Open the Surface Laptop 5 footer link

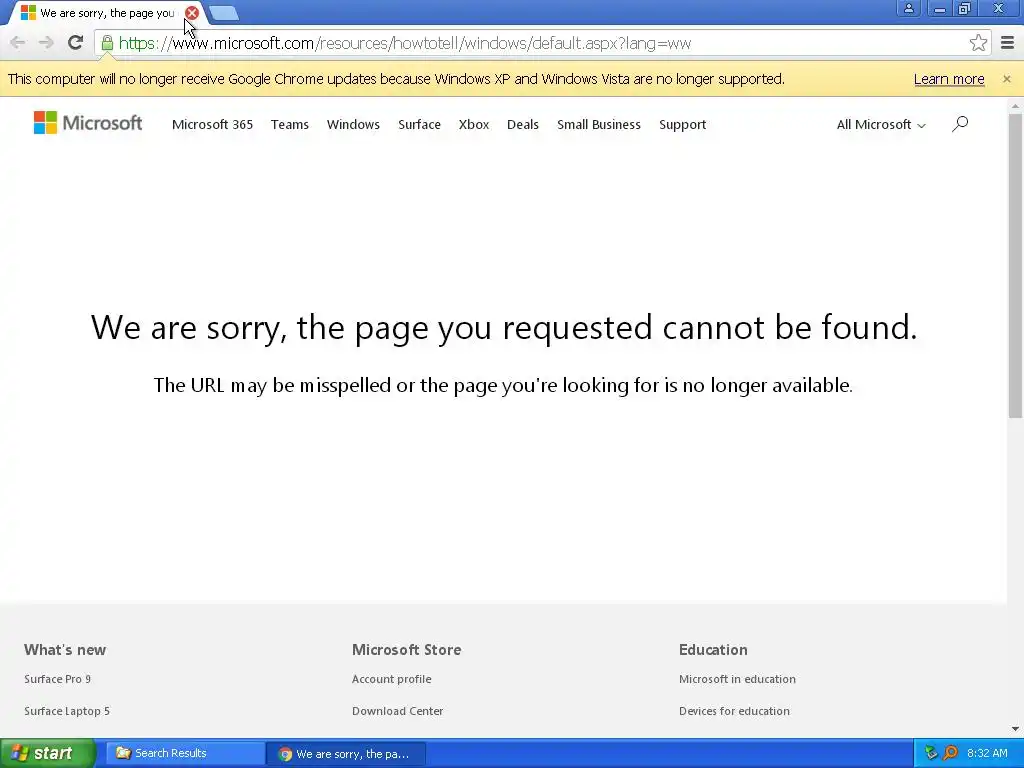coord(67,711)
